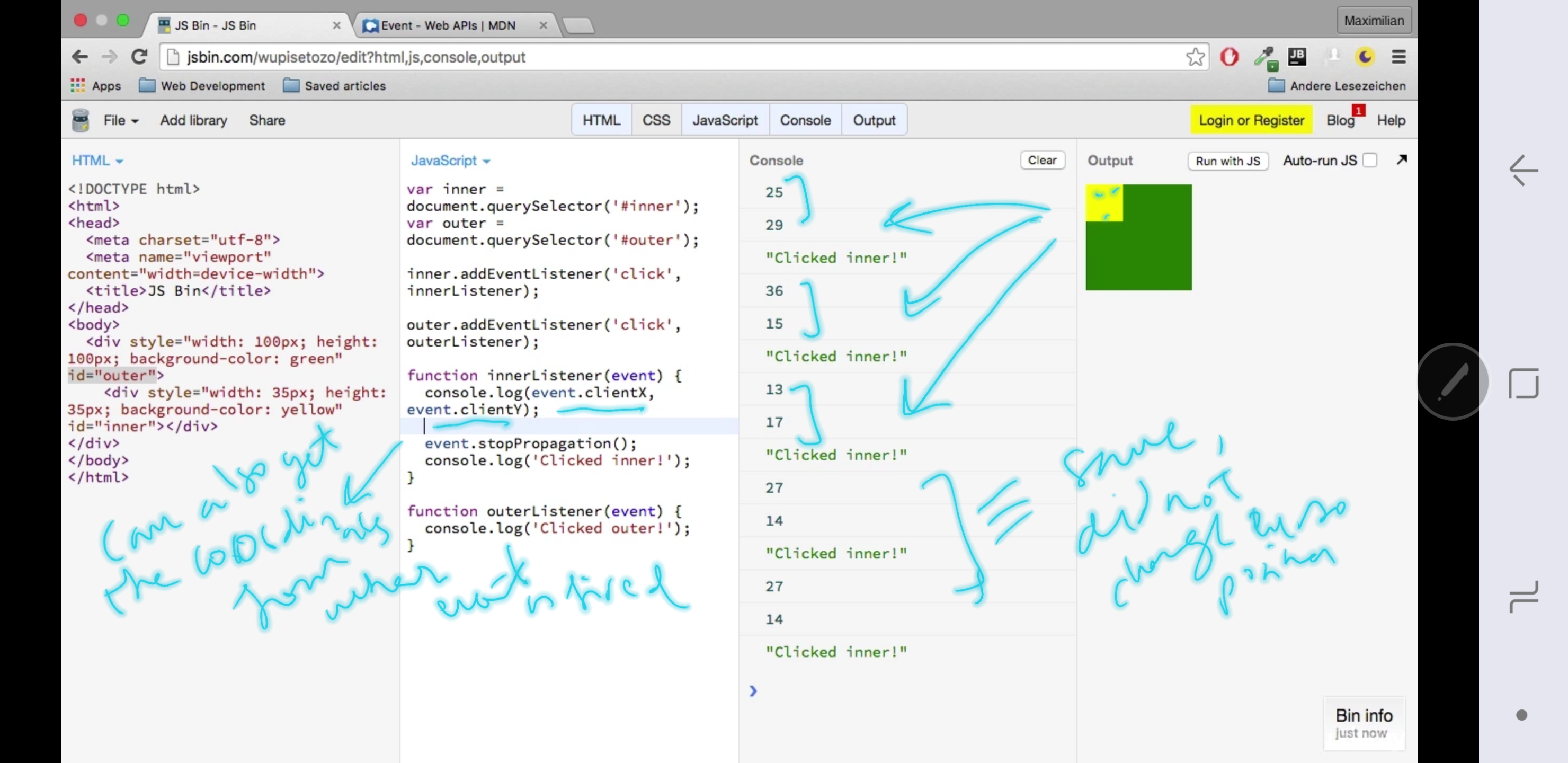Screen dimensions: 1568x763
Task: Go forward with the browser forward arrow
Action: pos(109,57)
